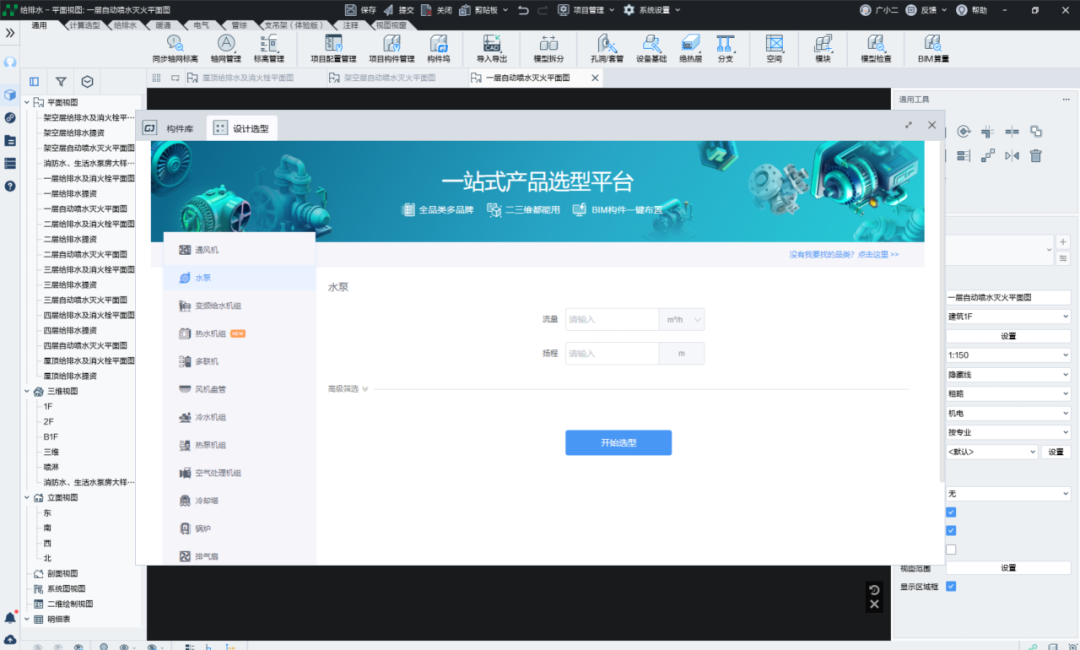This screenshot has height=650, width=1080.
Task: Click the rotate icon in 通用工具 panel
Action: [964, 131]
